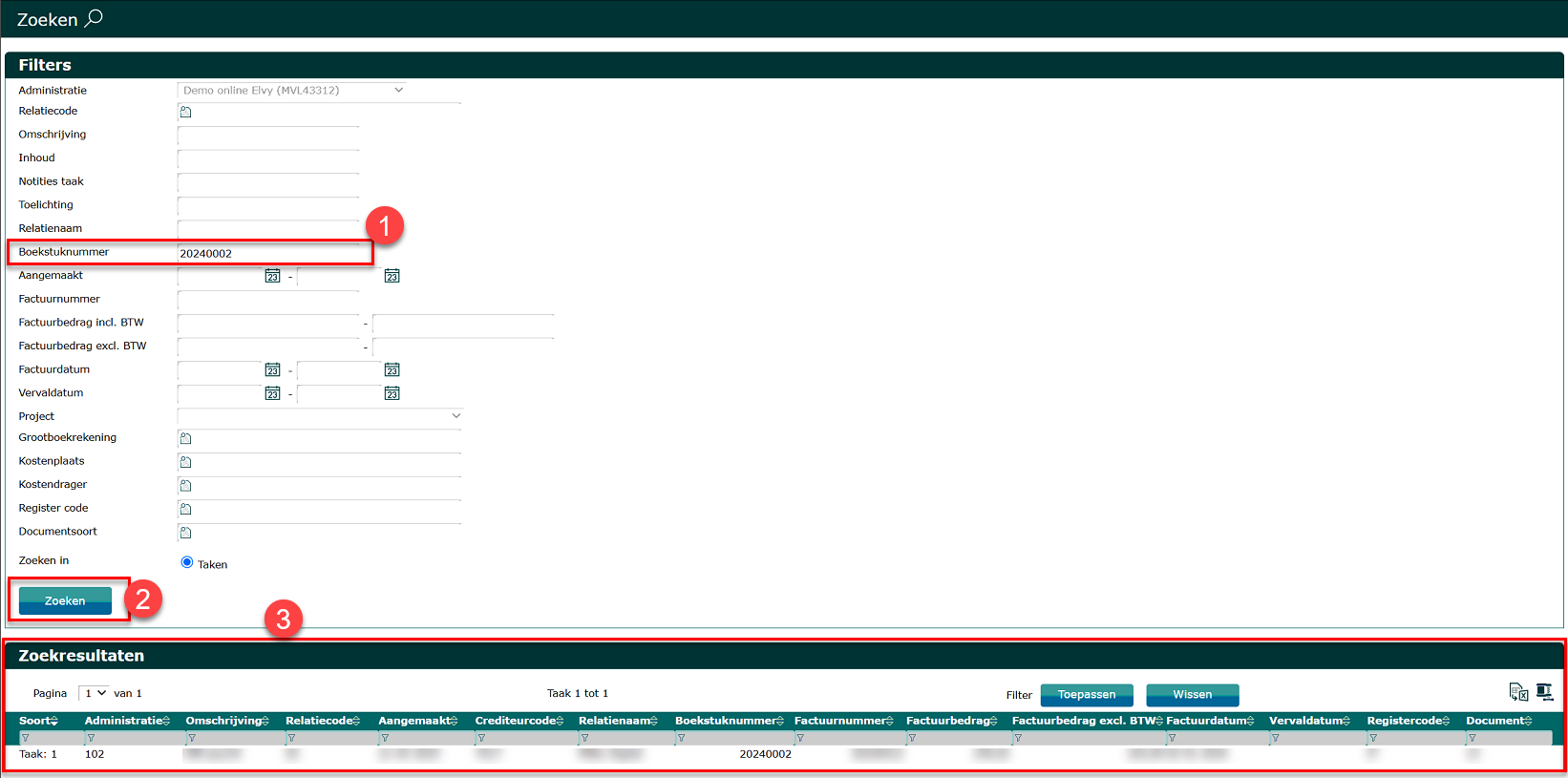Open second calendar picker for Factuurdatum
The image size is (1568, 778).
coord(392,370)
